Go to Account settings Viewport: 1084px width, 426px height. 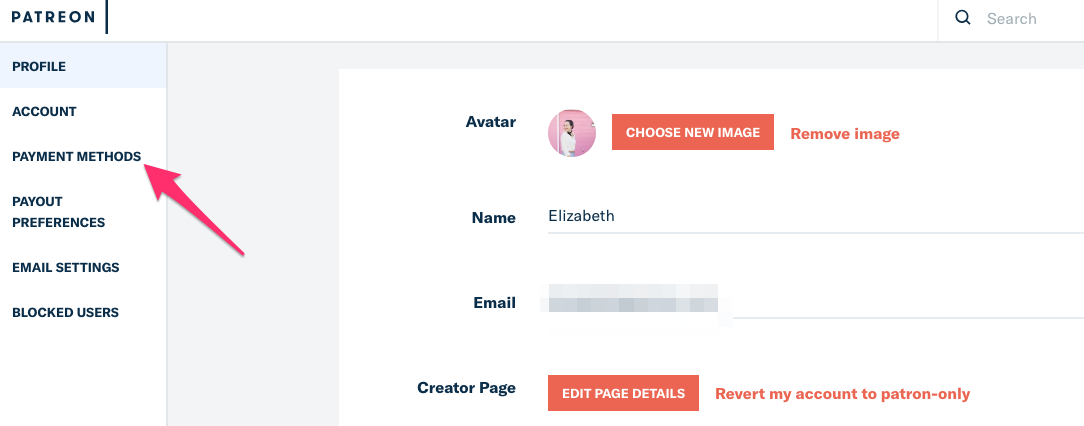coord(44,111)
